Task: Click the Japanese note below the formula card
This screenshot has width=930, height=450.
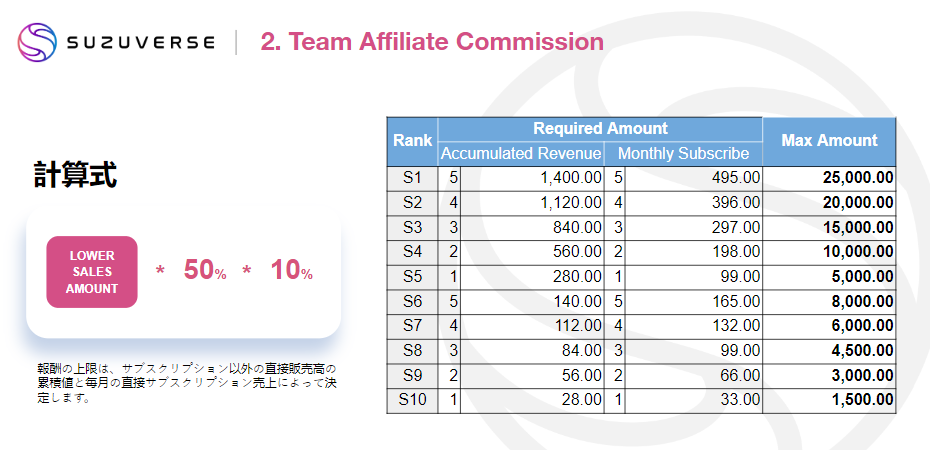Action: pos(187,383)
